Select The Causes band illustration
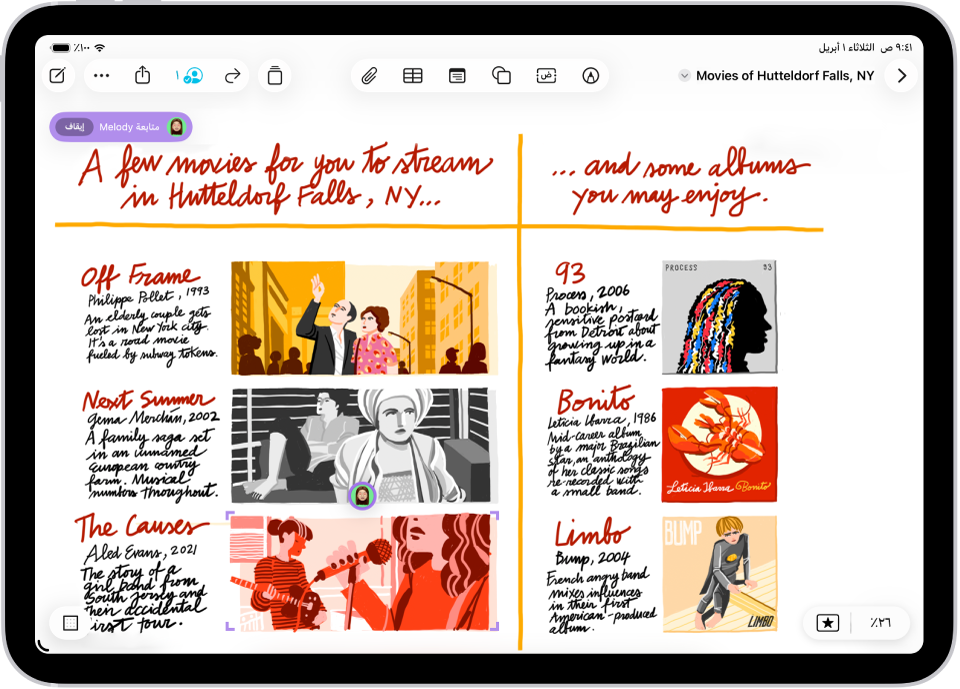960x689 pixels. [x=362, y=573]
